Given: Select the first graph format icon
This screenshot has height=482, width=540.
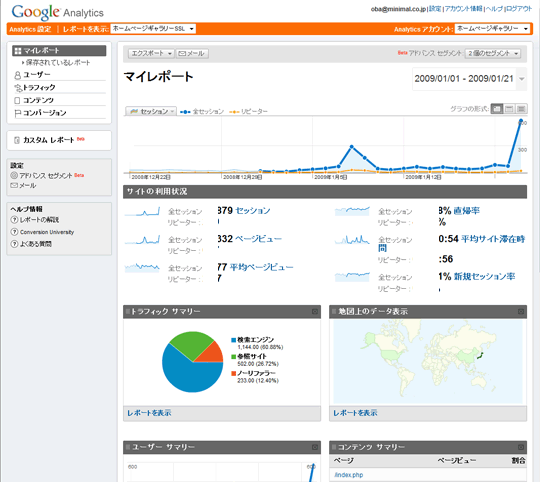Looking at the screenshot, I should click(x=497, y=109).
